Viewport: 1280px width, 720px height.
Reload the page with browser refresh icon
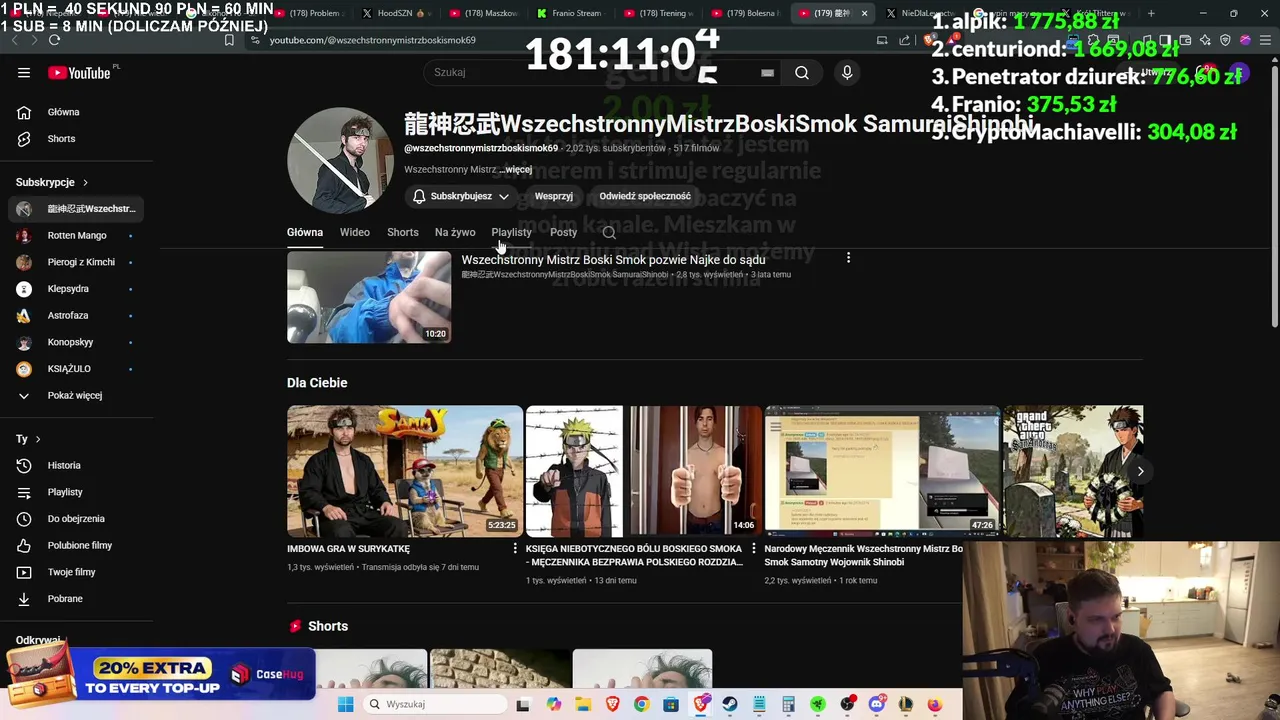tap(54, 40)
